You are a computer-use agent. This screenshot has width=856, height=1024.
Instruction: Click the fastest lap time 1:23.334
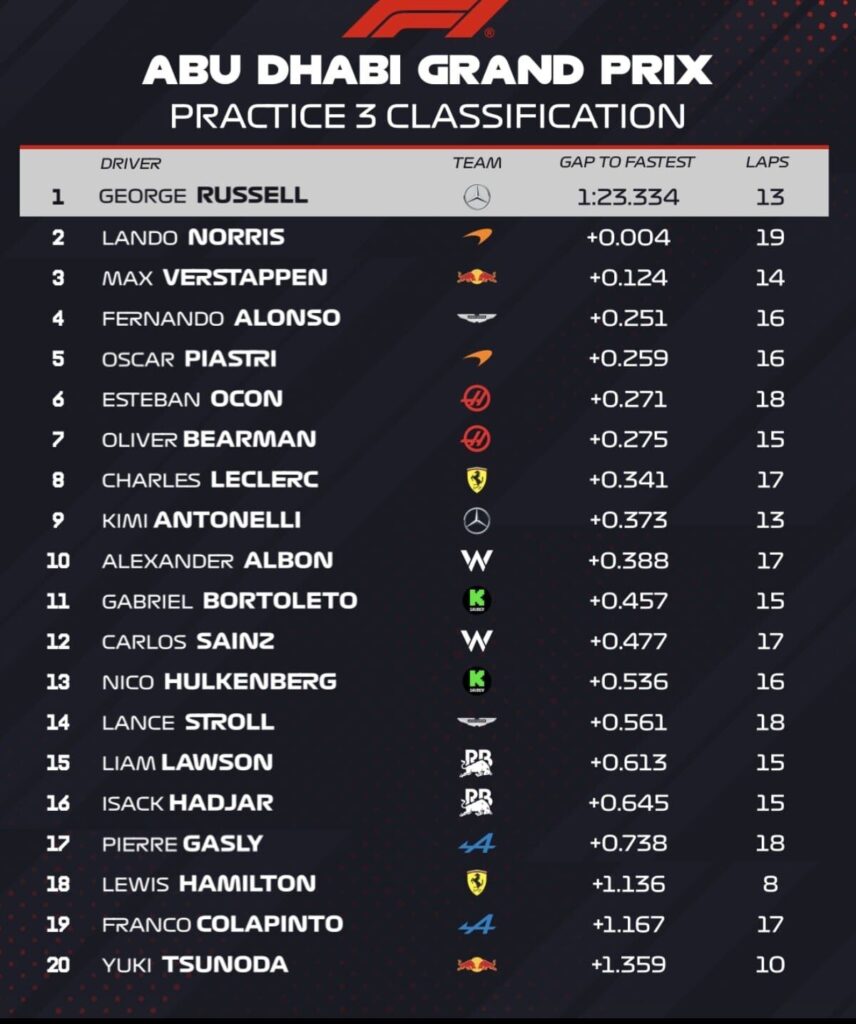point(627,197)
